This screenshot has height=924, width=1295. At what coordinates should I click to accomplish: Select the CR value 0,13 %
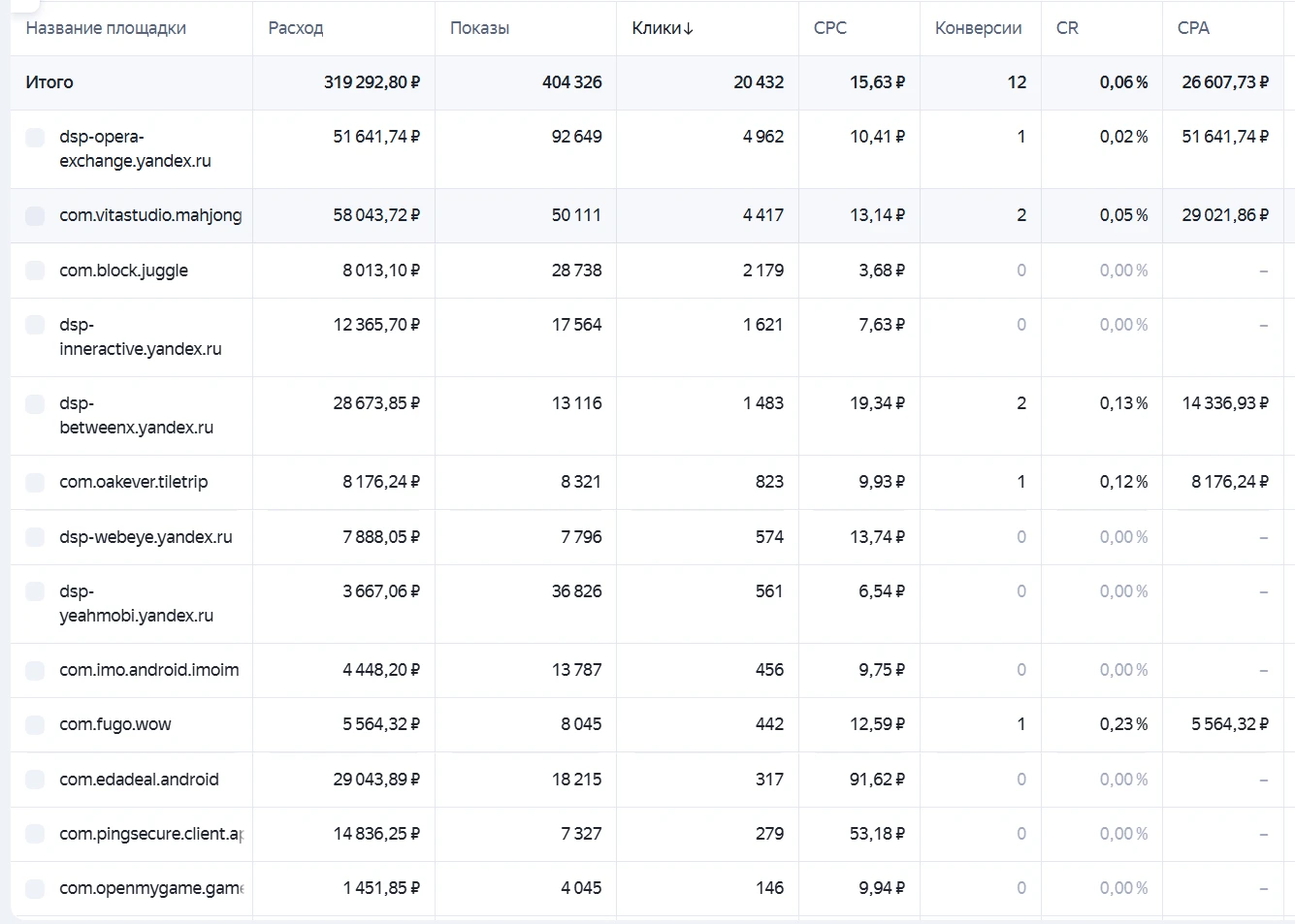click(1123, 403)
